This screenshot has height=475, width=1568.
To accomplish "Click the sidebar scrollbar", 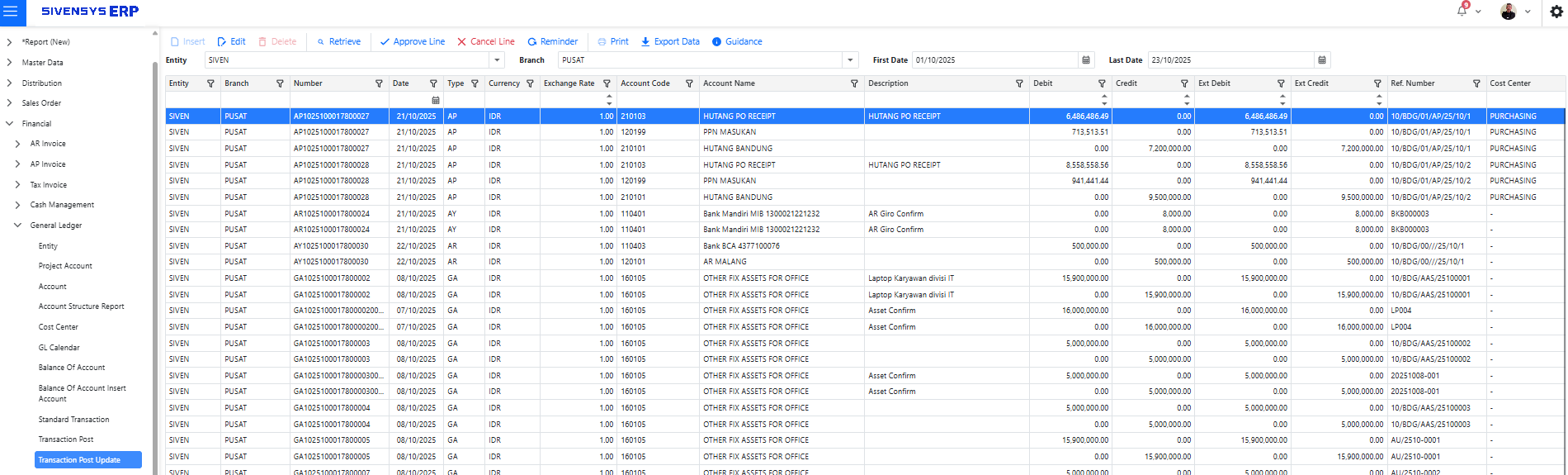I will tap(154, 256).
